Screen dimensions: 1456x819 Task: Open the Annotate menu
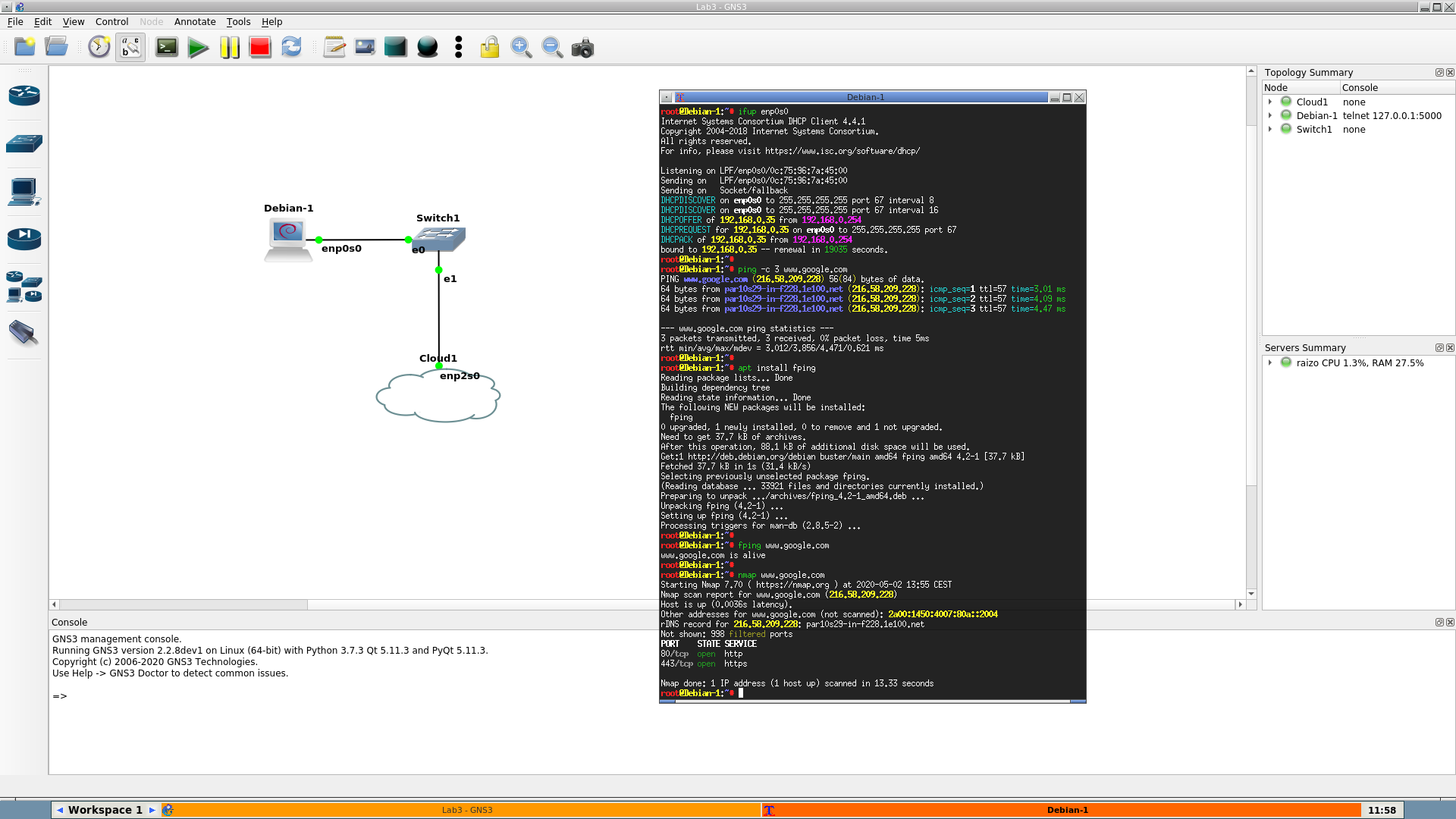coord(195,21)
